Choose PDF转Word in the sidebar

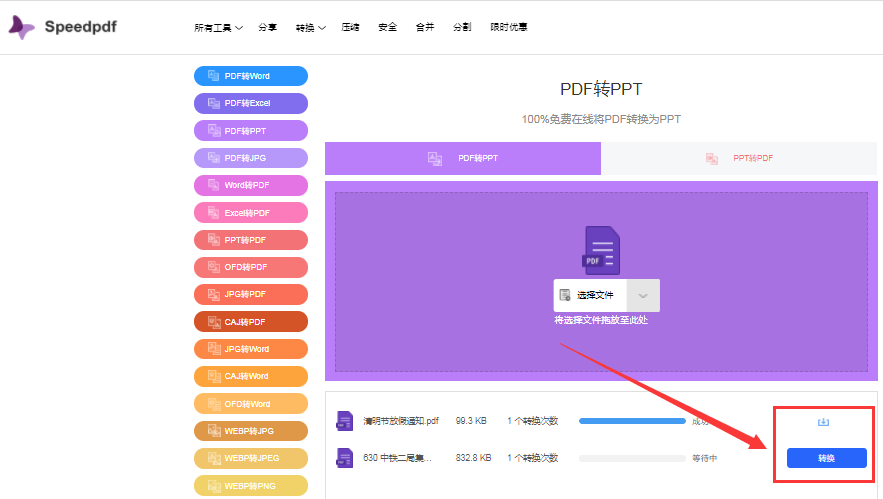pos(251,76)
